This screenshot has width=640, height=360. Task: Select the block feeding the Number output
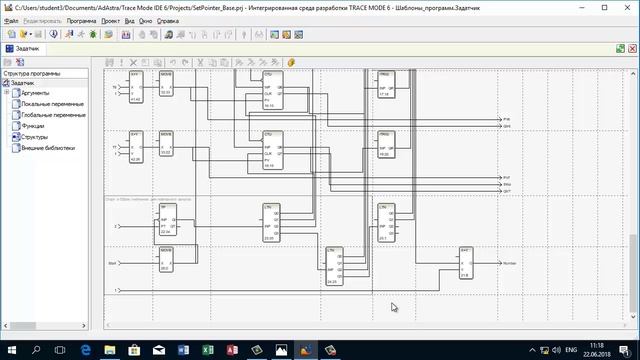coord(466,263)
